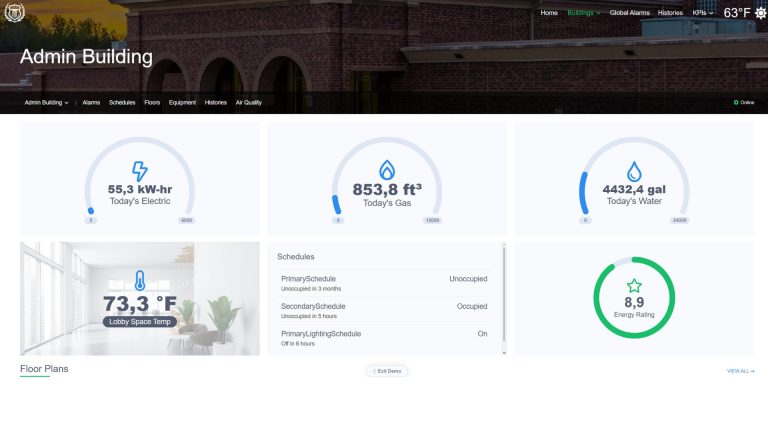This screenshot has width=768, height=432.
Task: Open the building Histories tab
Action: [x=216, y=102]
